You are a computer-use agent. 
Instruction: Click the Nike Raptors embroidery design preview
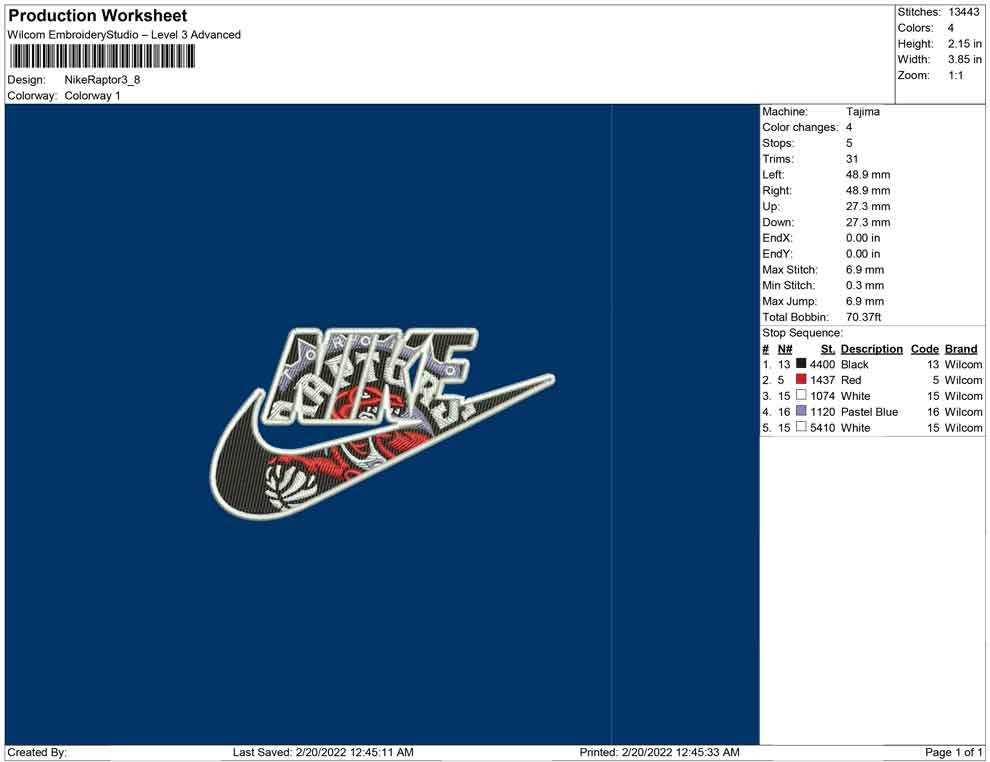(382, 424)
